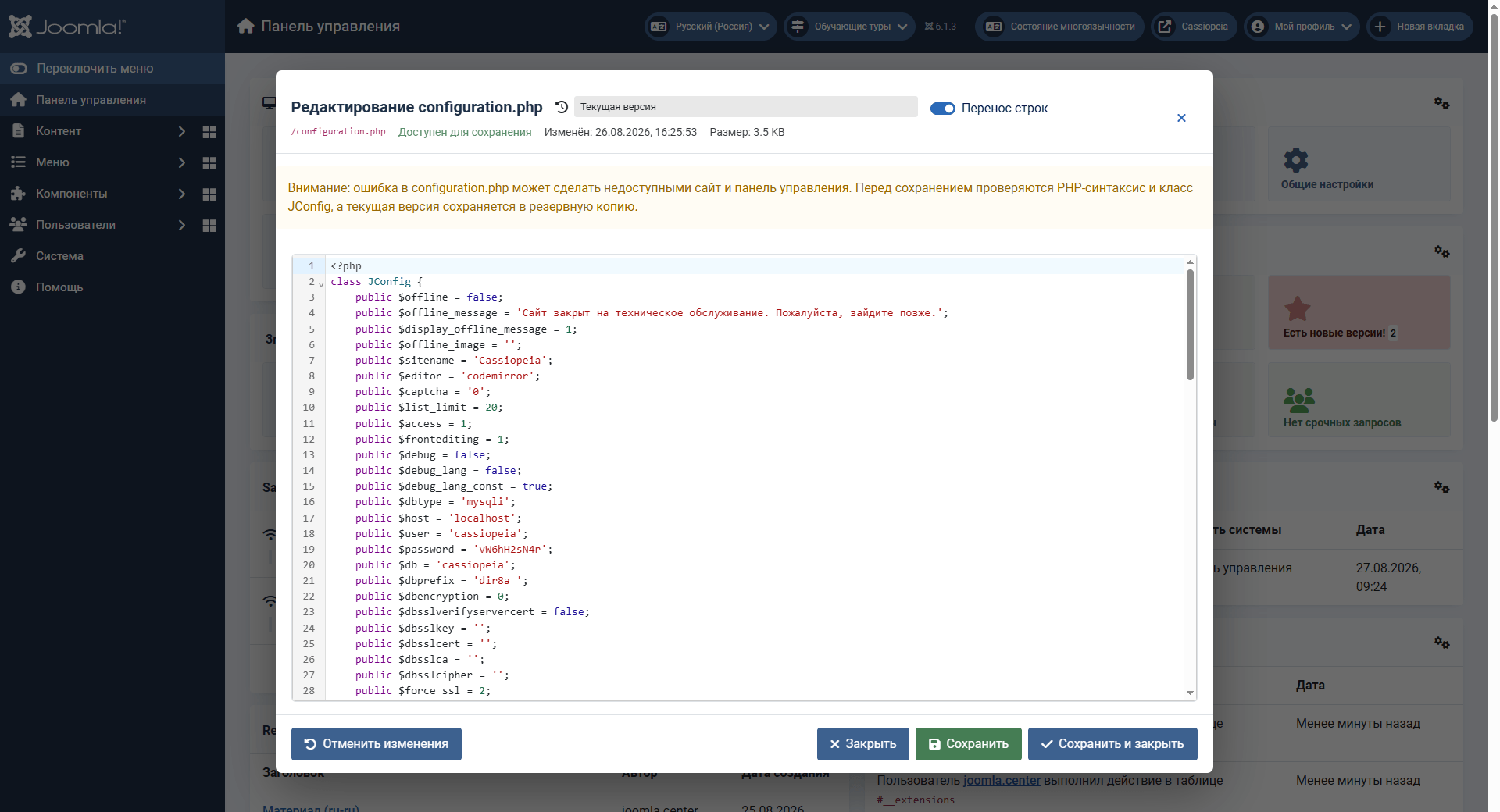Image resolution: width=1500 pixels, height=812 pixels.
Task: Expand the Мой профиль dropdown
Action: (1302, 27)
